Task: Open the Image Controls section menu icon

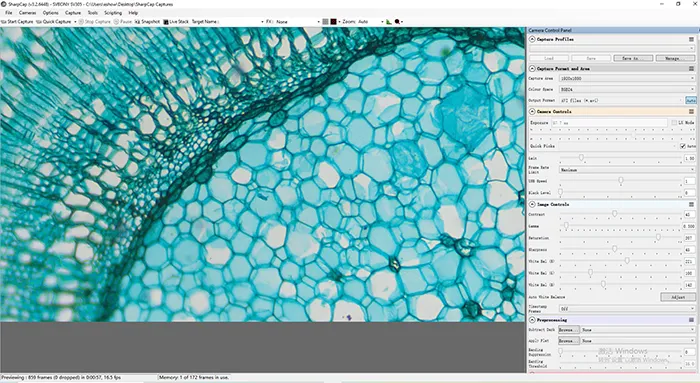Action: 691,204
